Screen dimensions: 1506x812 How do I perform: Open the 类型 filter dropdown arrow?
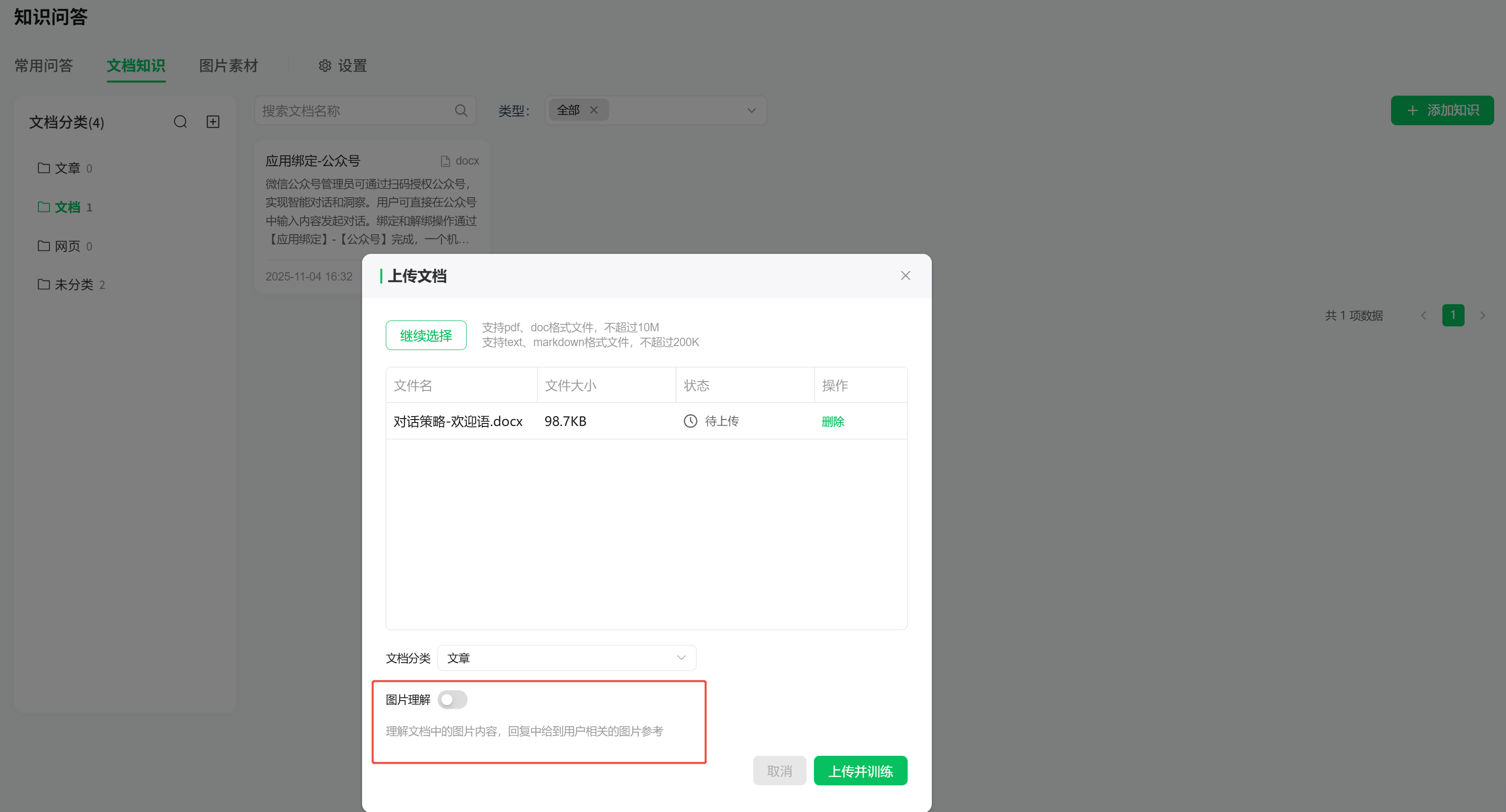pos(751,110)
